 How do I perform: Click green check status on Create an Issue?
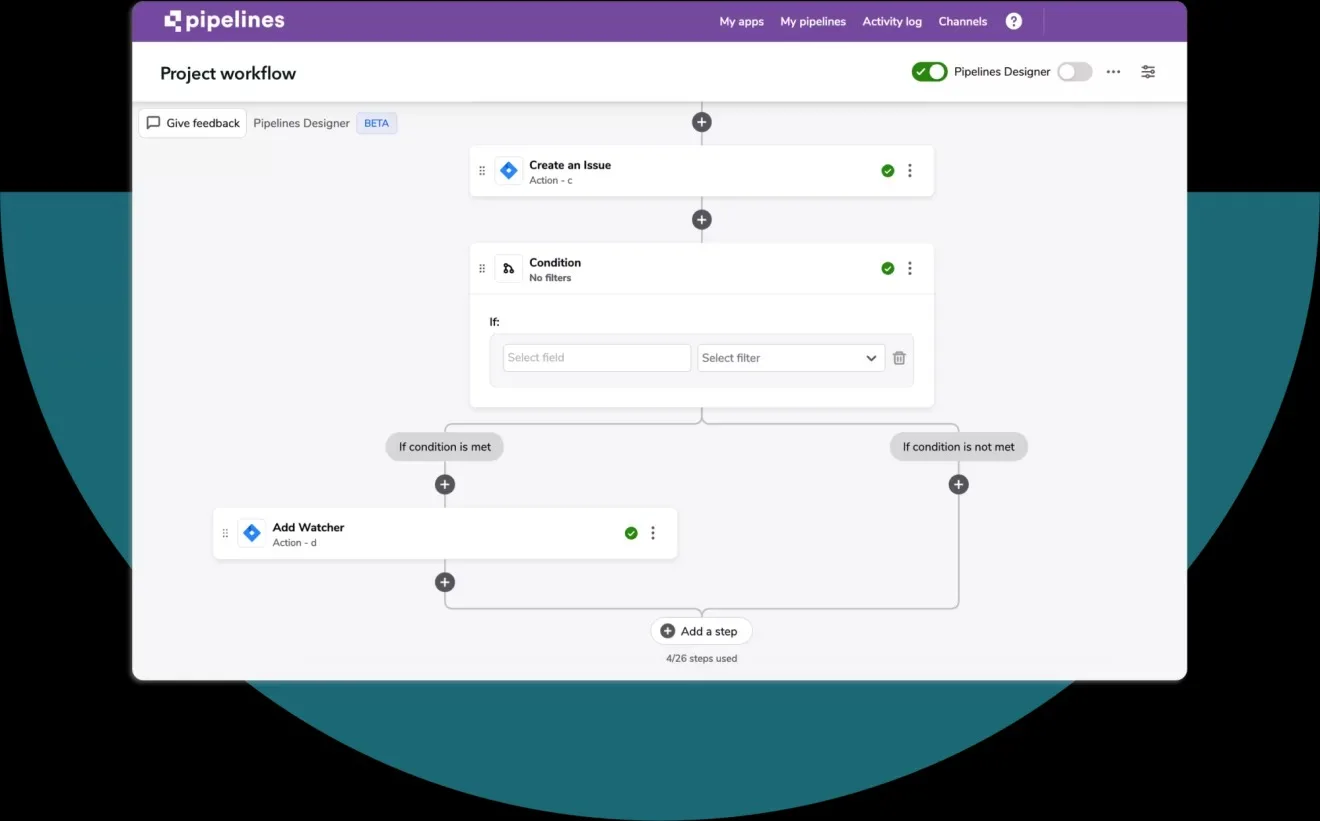(888, 171)
